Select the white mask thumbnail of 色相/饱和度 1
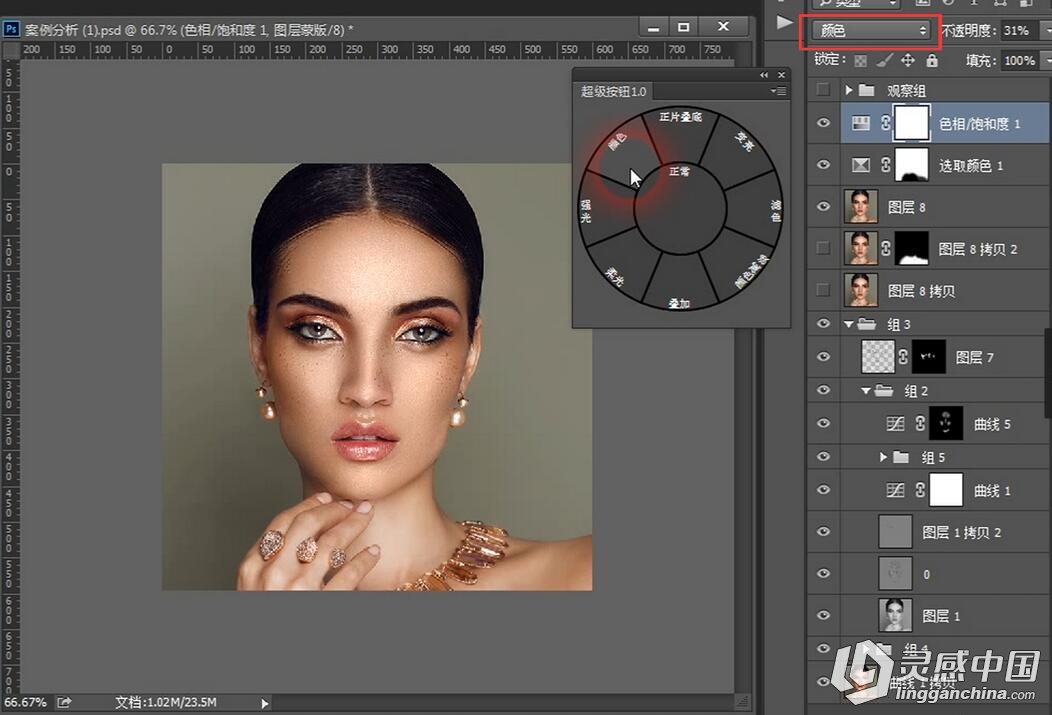Screen dimensions: 1052x715 coord(912,123)
